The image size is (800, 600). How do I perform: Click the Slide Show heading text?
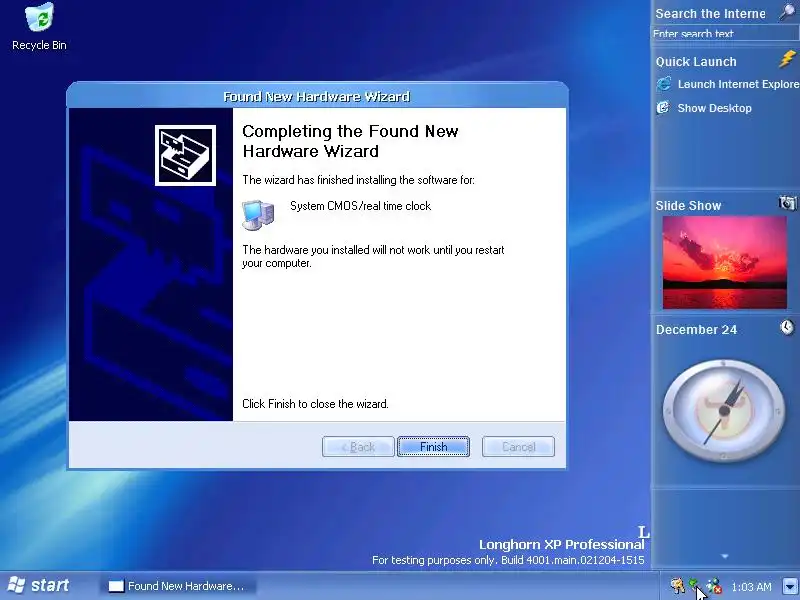pos(688,206)
